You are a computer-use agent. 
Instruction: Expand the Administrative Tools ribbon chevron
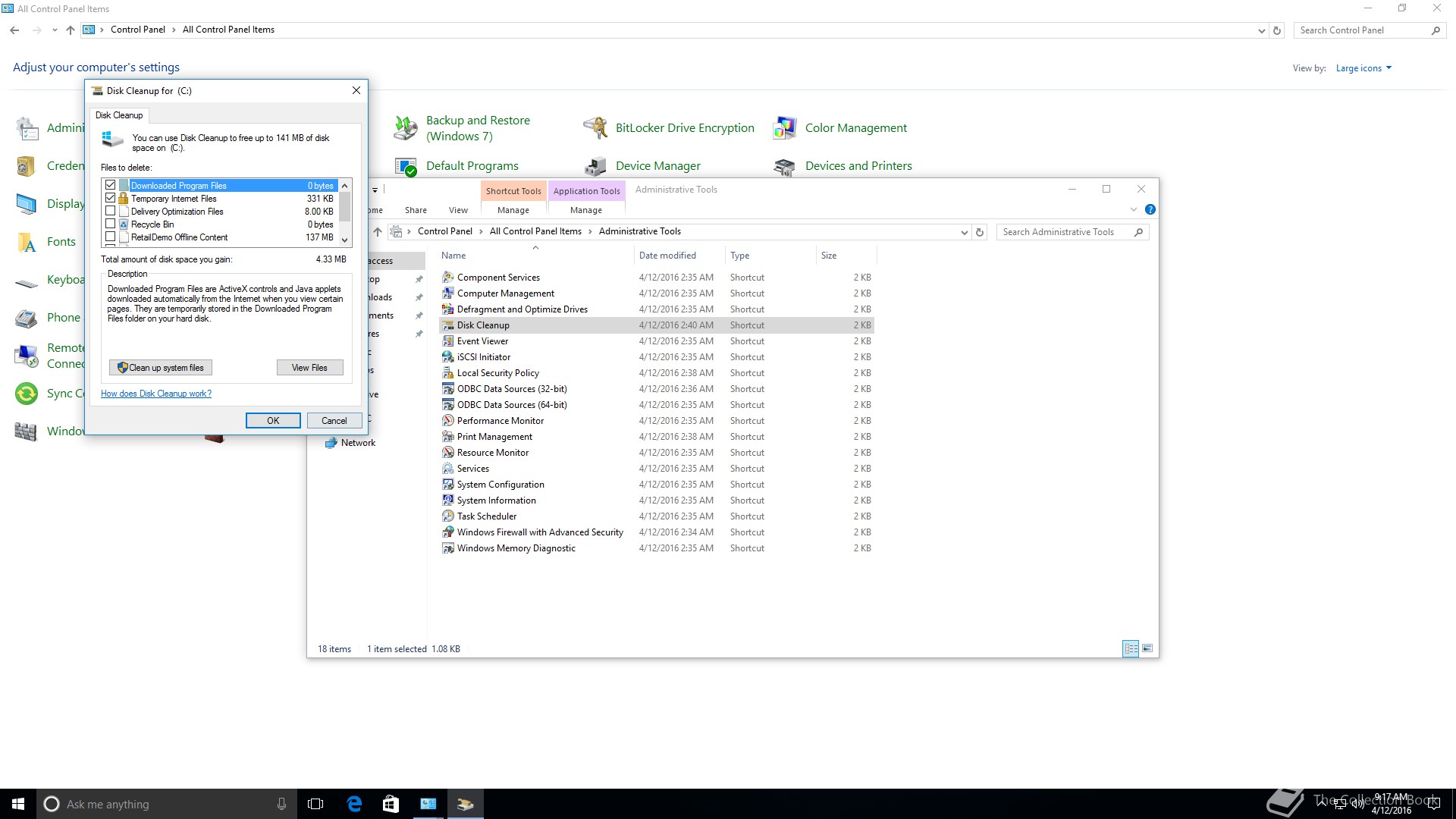[1134, 209]
